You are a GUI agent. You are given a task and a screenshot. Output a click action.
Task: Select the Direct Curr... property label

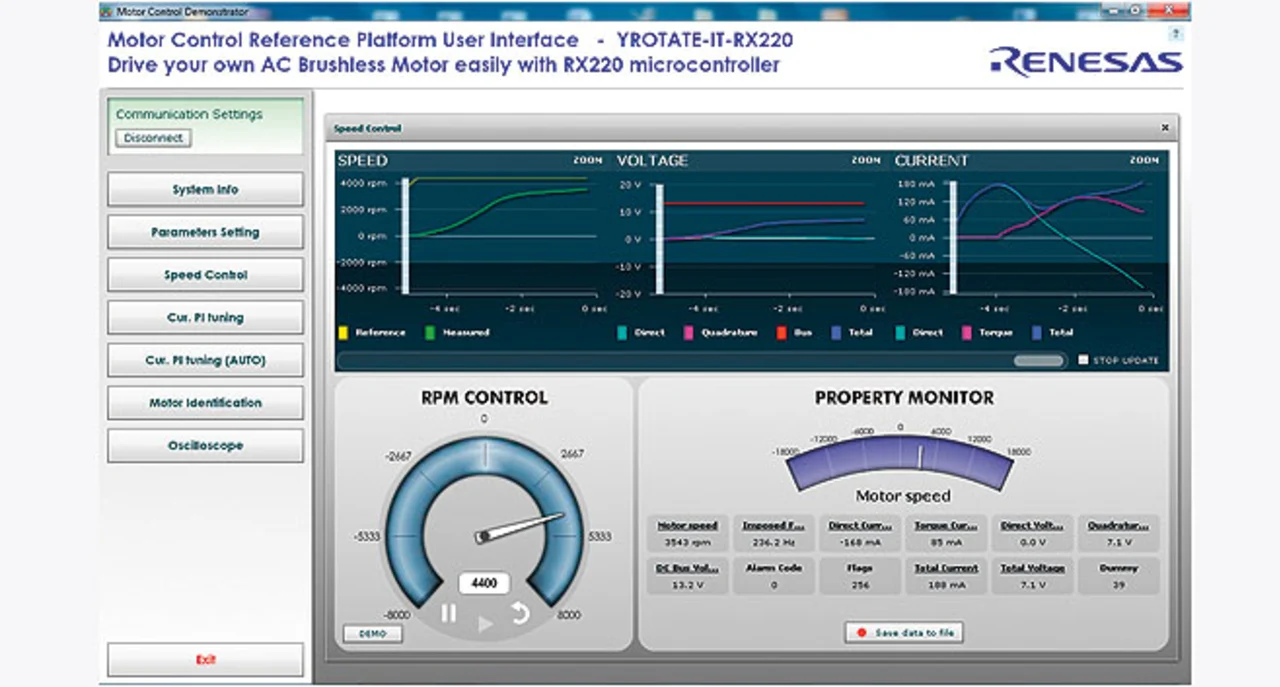coord(860,525)
